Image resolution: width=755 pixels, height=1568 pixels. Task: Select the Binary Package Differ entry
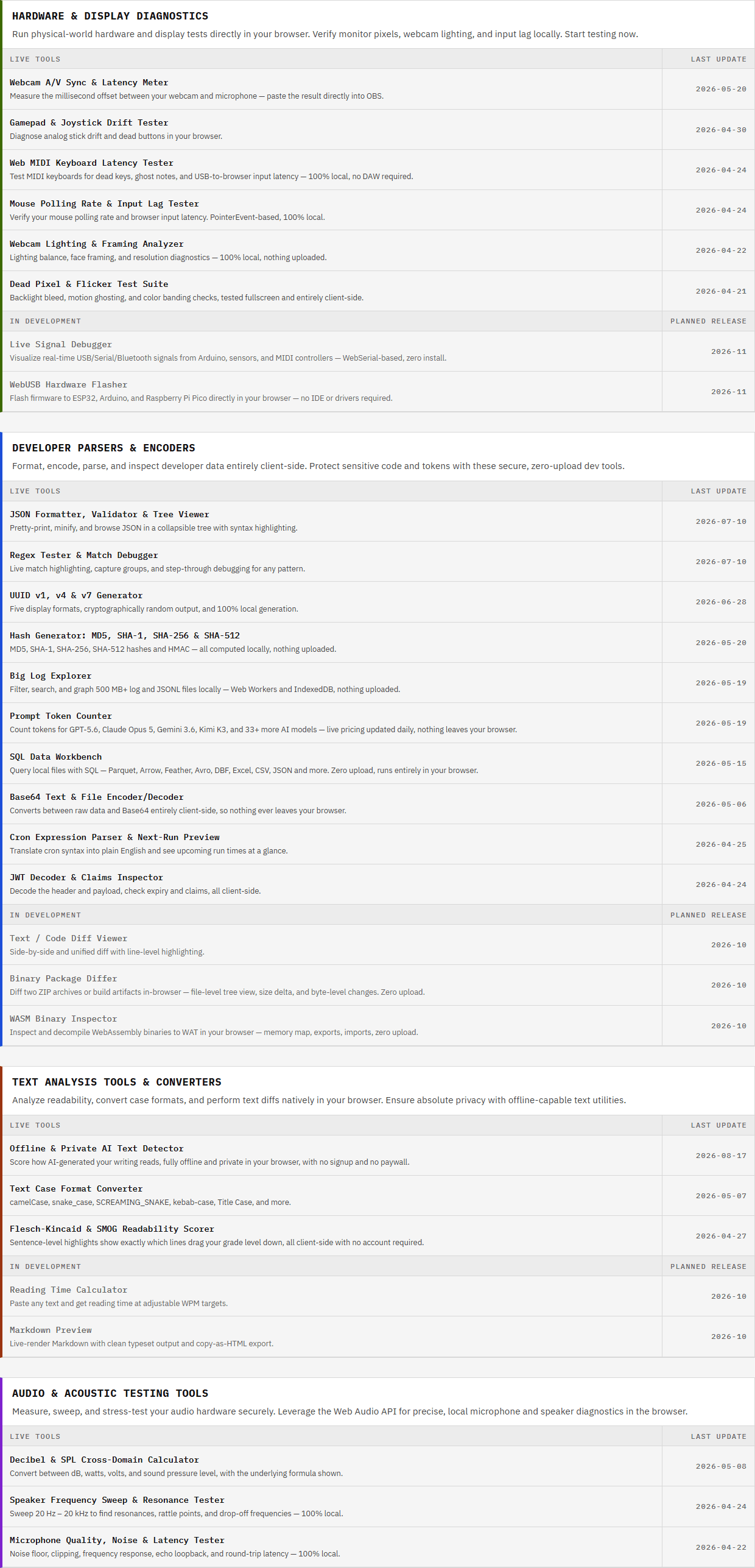pyautogui.click(x=63, y=979)
